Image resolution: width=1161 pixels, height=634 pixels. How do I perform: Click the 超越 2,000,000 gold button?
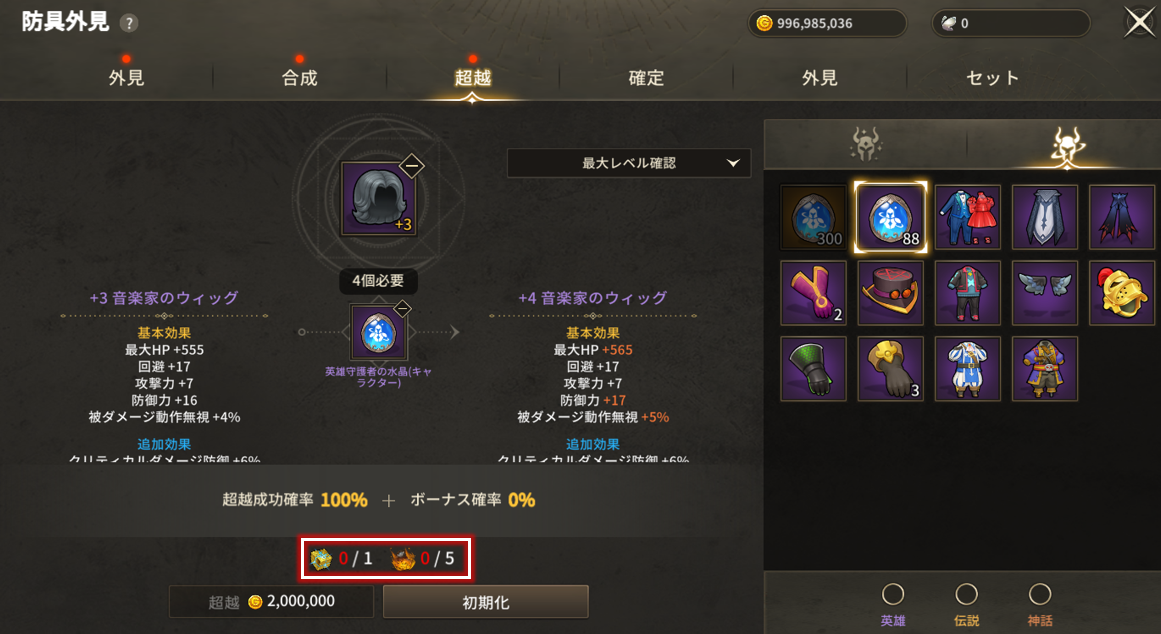click(x=271, y=601)
